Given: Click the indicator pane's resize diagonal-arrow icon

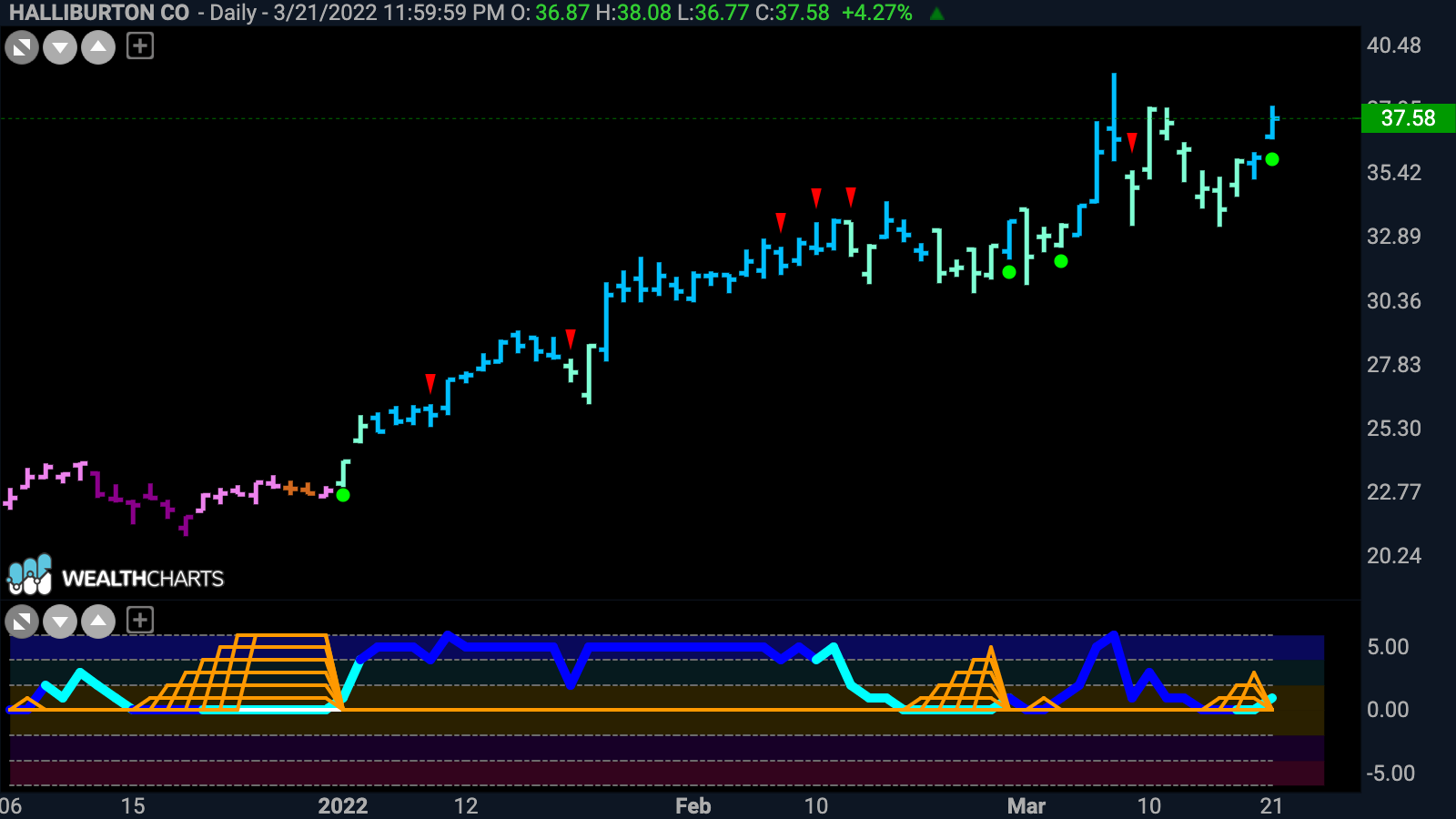Looking at the screenshot, I should [x=22, y=622].
